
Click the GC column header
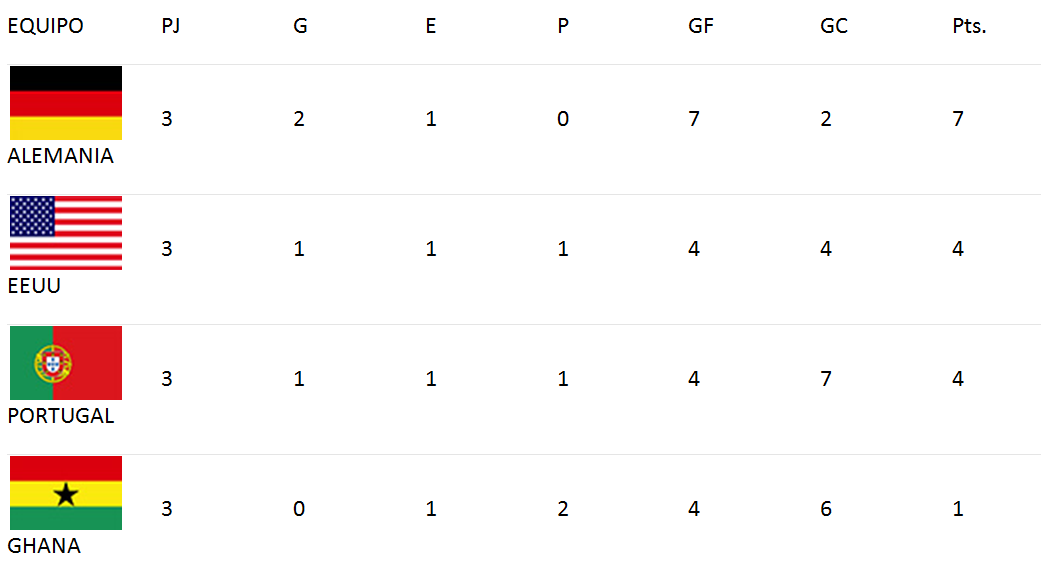point(834,26)
